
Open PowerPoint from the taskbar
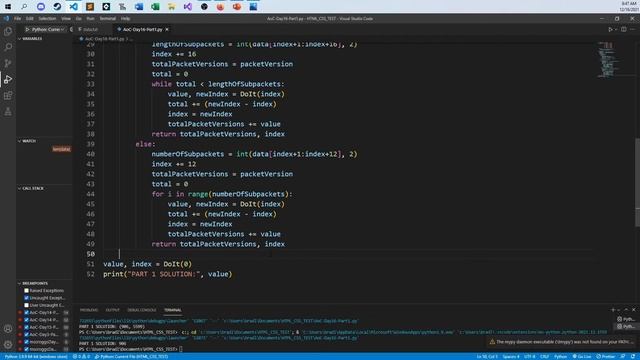[x=237, y=7]
